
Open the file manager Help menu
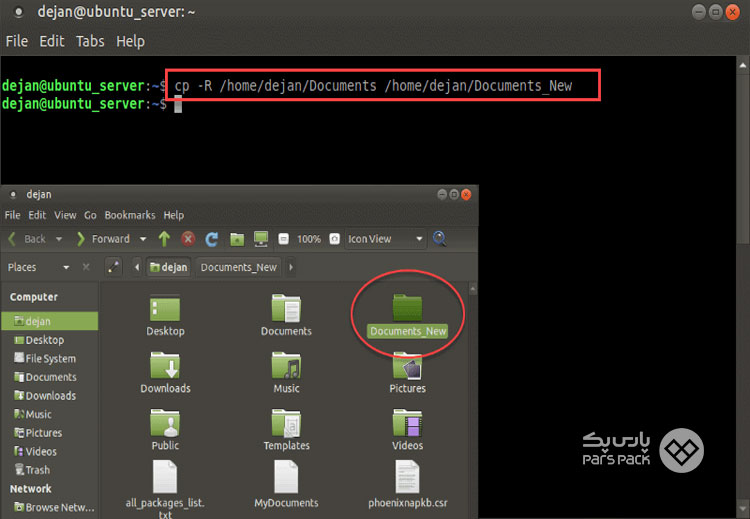pyautogui.click(x=174, y=215)
